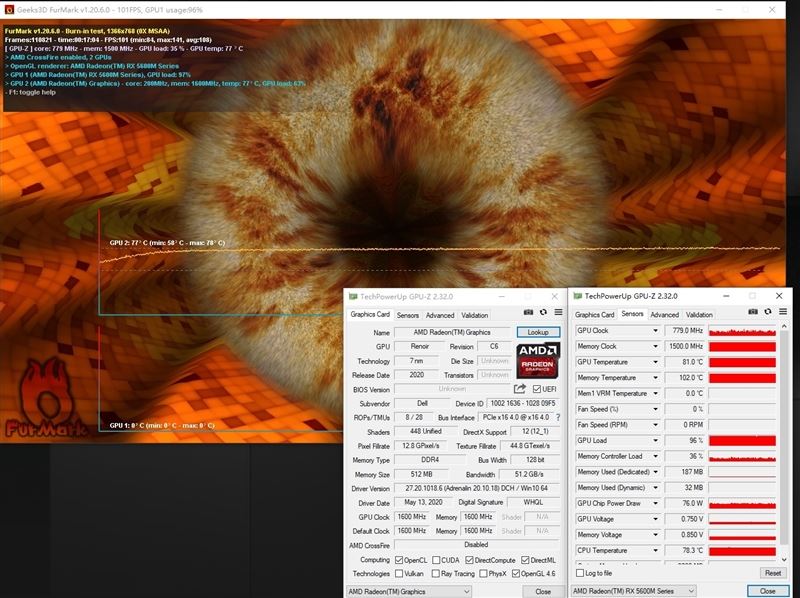
Task: Switch to Advanced tab in GPU-Z card details window
Action: click(x=440, y=315)
